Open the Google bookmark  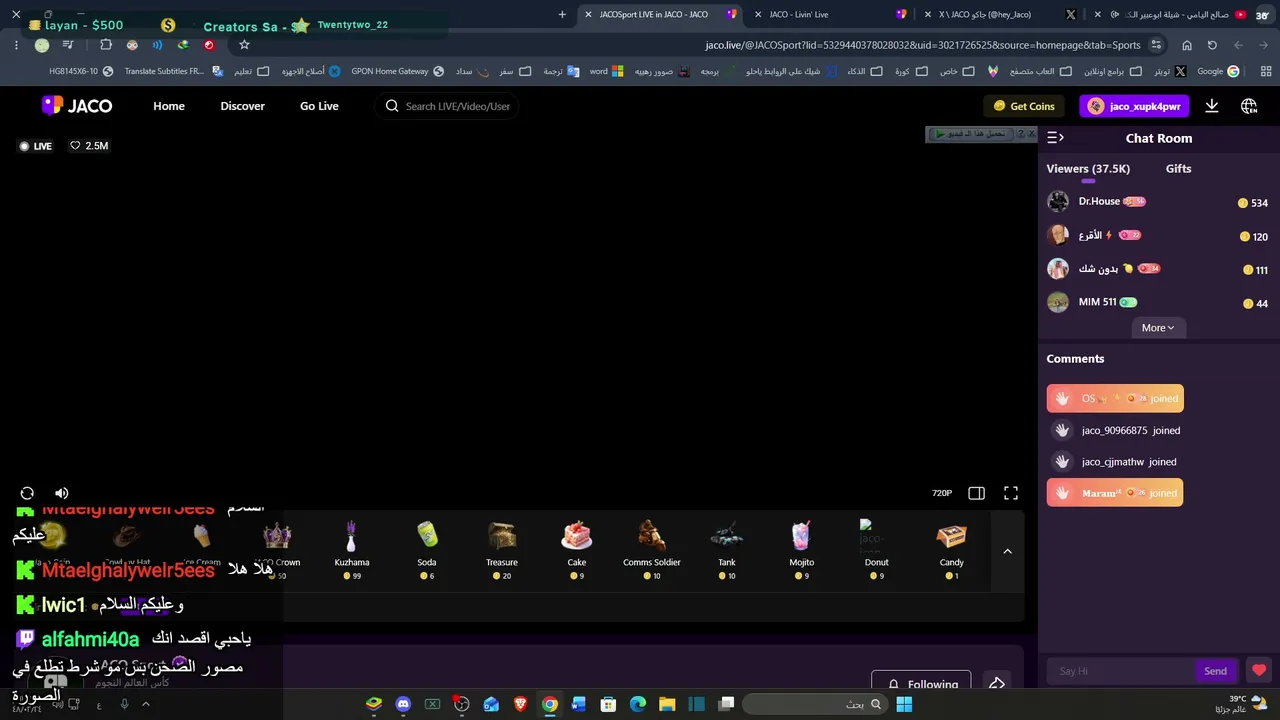click(x=1218, y=72)
